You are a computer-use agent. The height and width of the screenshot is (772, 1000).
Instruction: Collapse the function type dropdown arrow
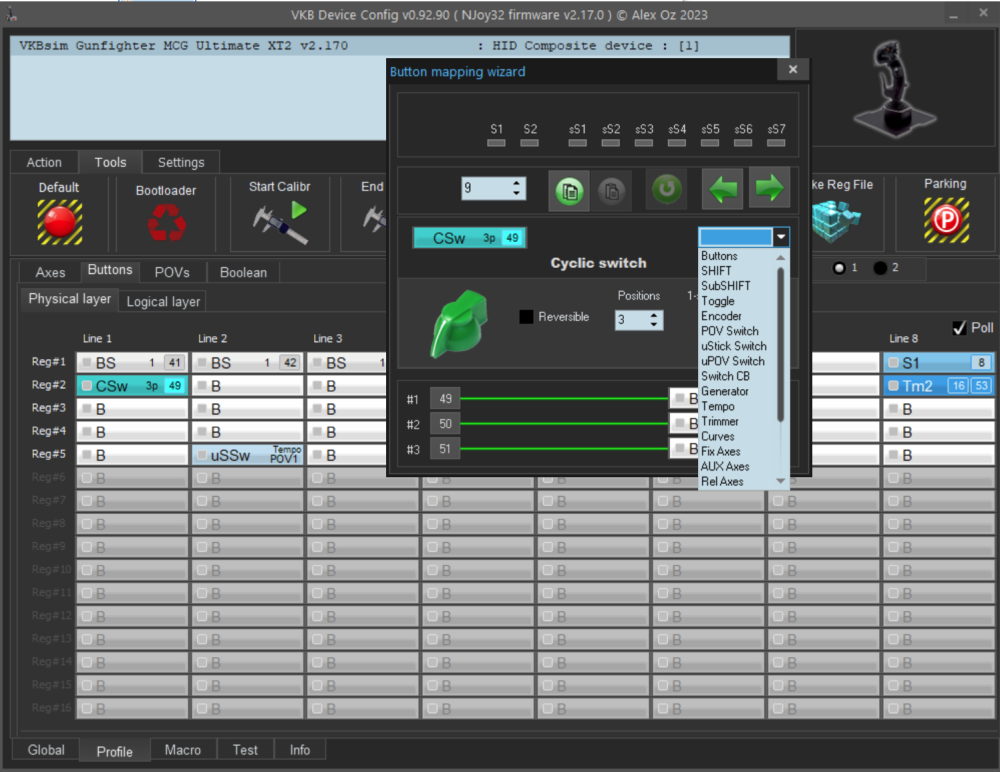click(781, 237)
